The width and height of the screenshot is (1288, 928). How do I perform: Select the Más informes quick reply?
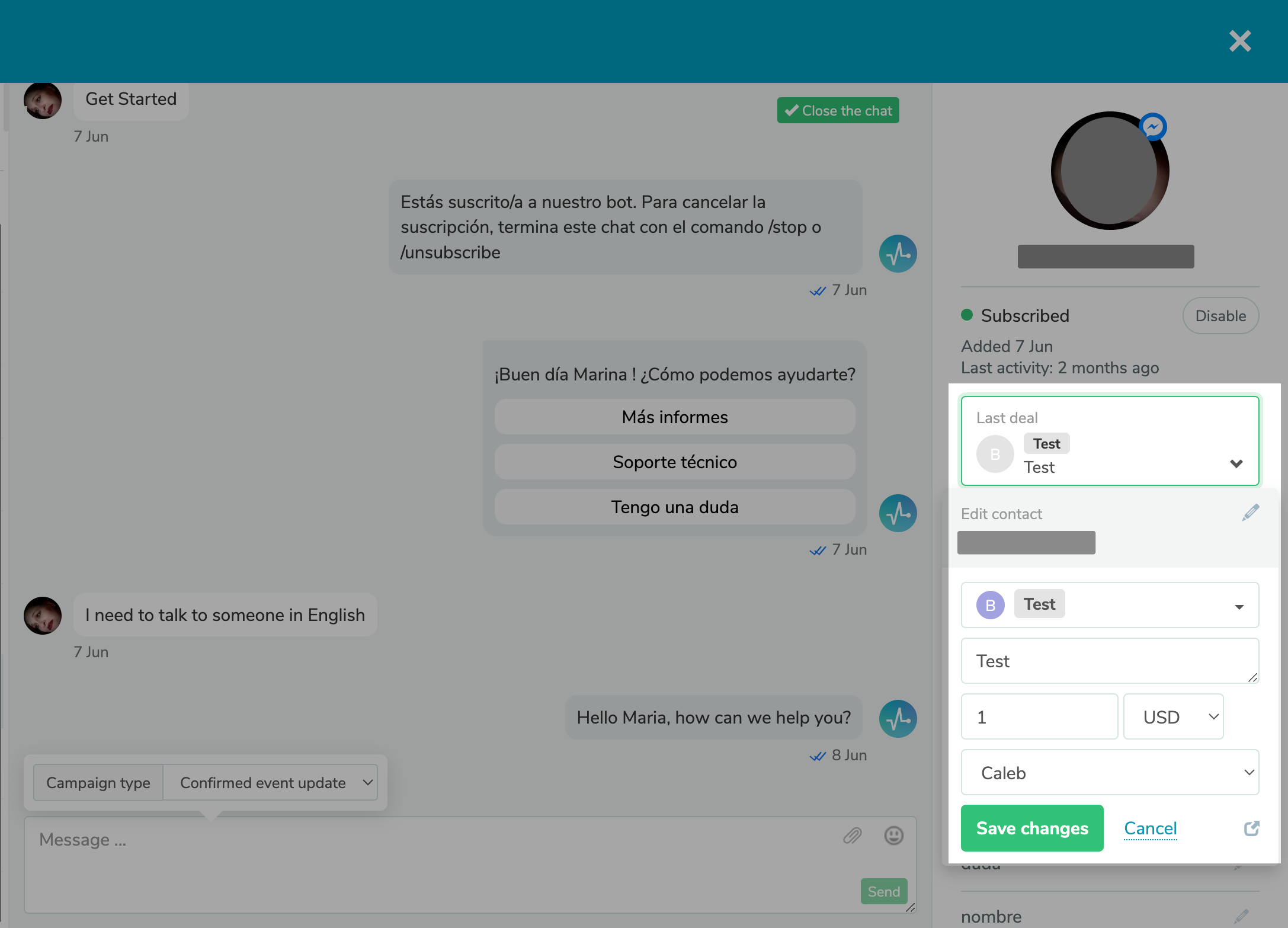[x=675, y=417]
